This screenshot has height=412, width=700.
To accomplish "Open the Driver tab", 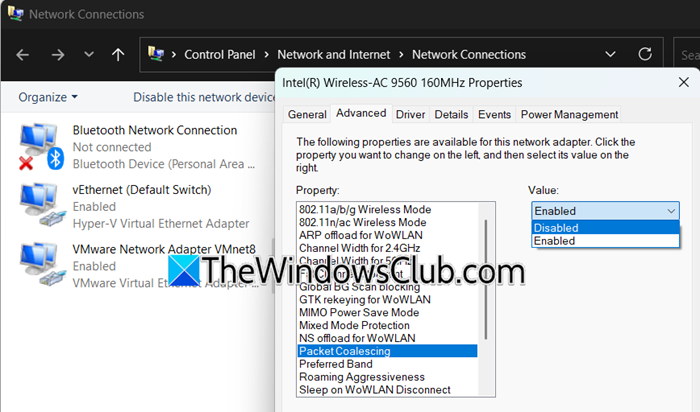I will (410, 115).
